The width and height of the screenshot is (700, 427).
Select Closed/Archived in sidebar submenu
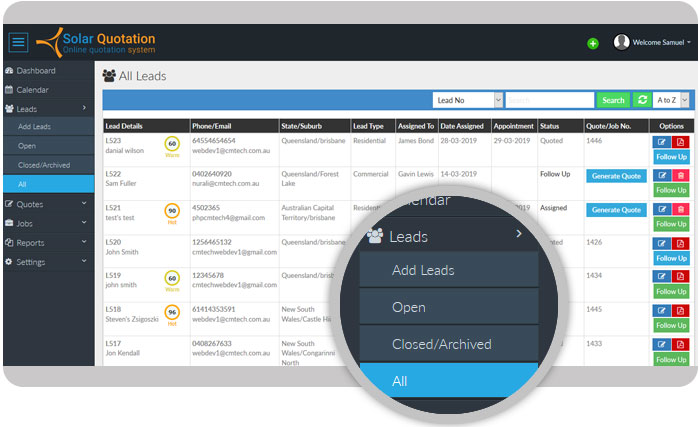pos(48,165)
